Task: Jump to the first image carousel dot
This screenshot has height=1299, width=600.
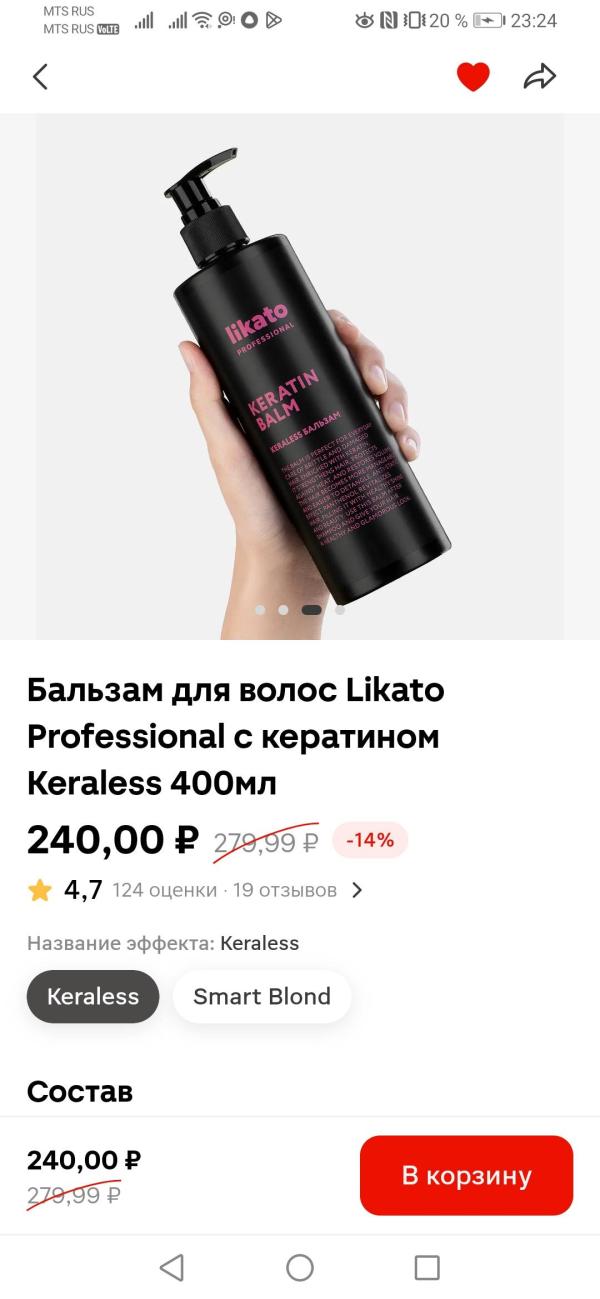Action: [260, 609]
